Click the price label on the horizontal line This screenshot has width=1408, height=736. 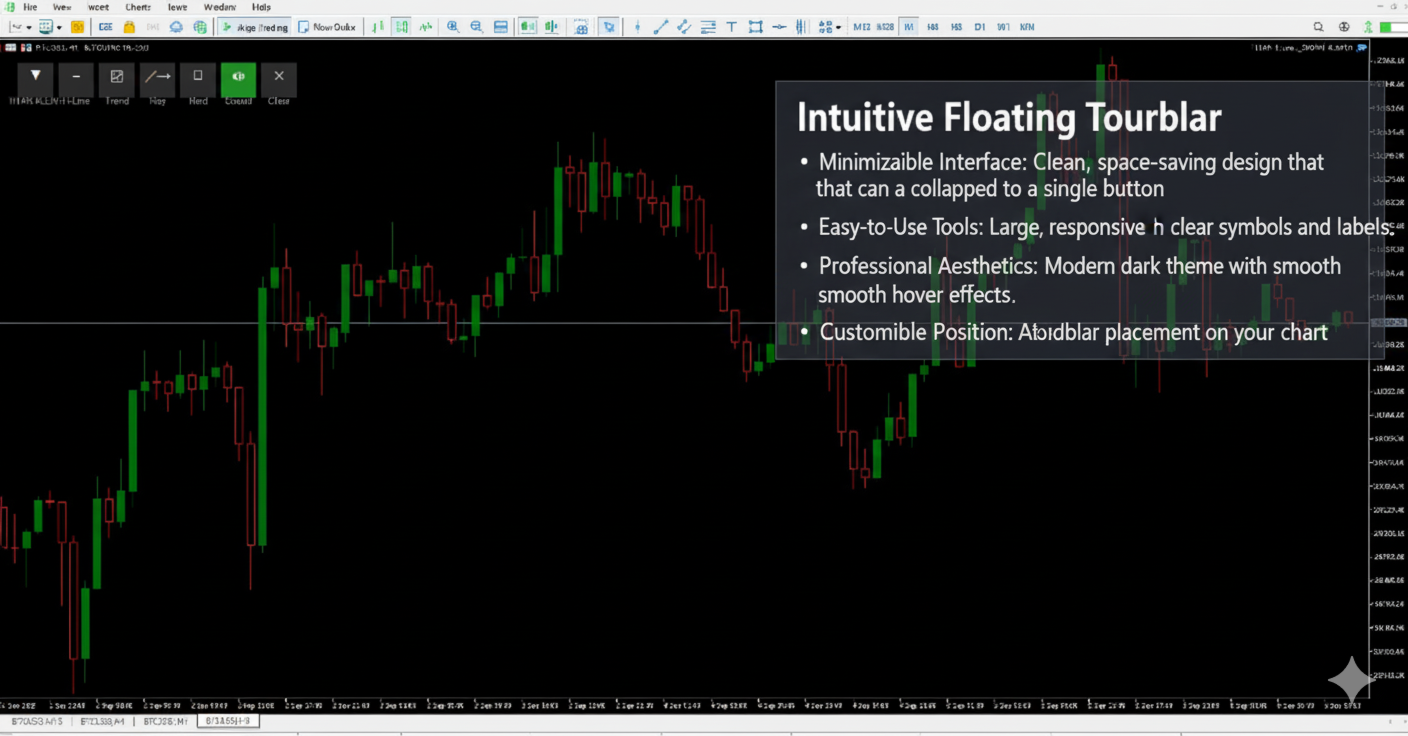tap(1388, 323)
